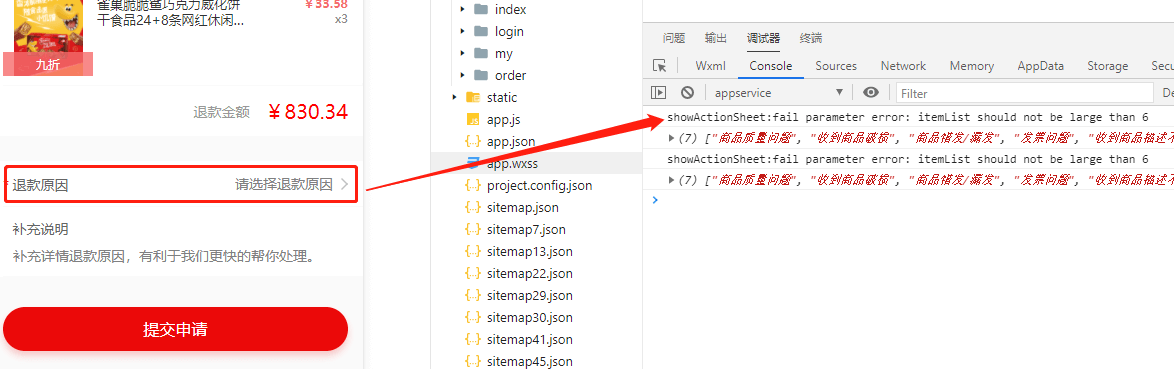1174x369 pixels.
Task: Click the first showActionSheet:fail error message
Action: [x=907, y=118]
